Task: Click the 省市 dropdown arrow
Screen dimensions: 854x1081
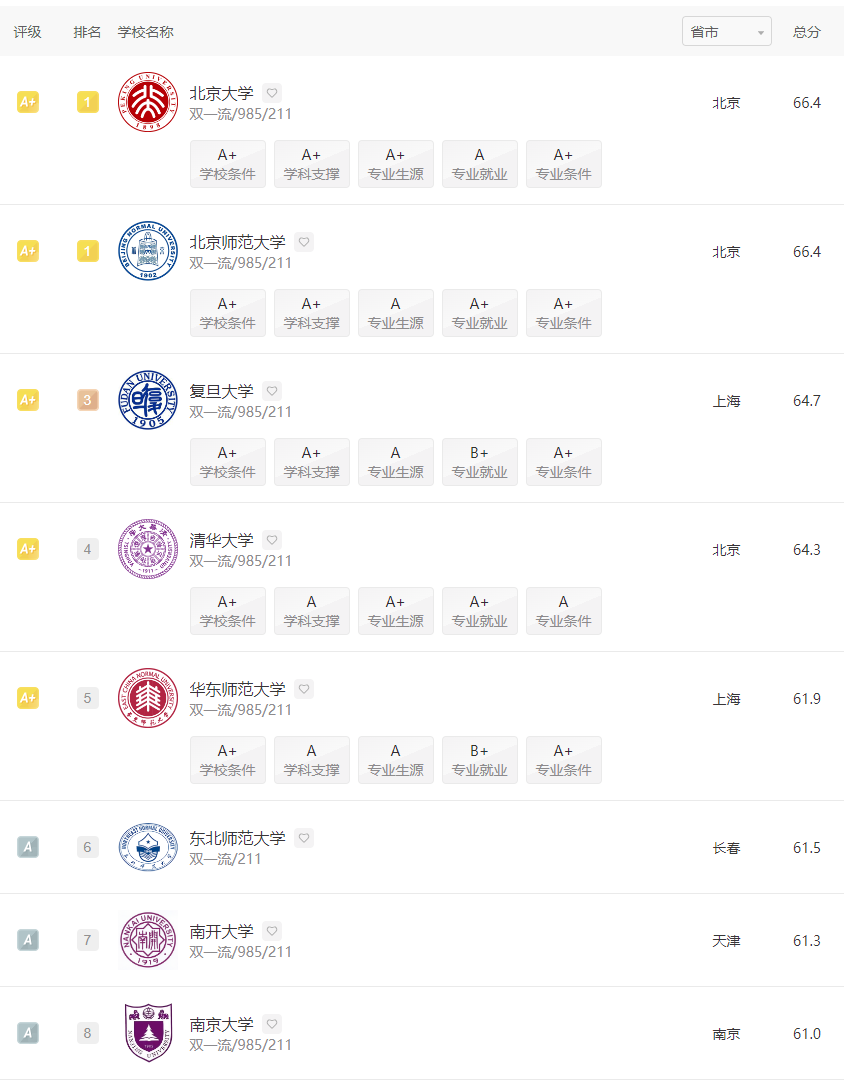Action: (x=760, y=32)
